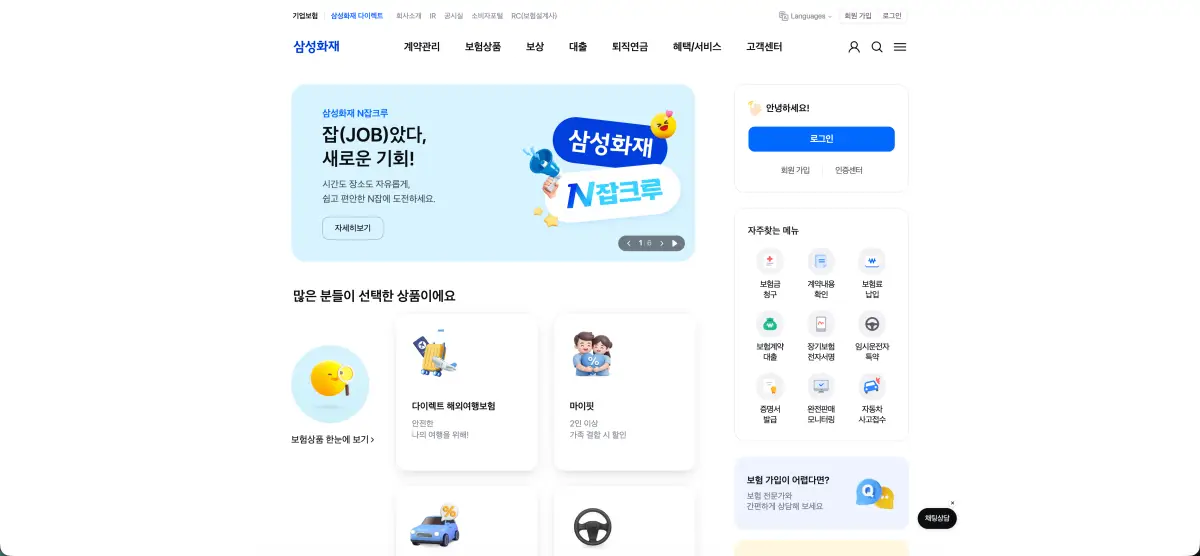This screenshot has width=1200, height=556.
Task: Open the hamburger full menu icon
Action: (x=900, y=47)
